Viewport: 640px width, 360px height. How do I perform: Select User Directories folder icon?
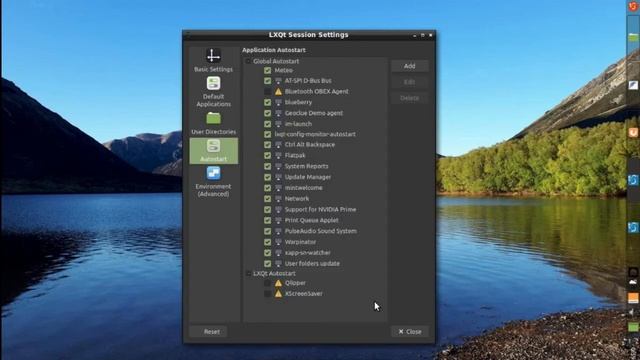click(213, 118)
